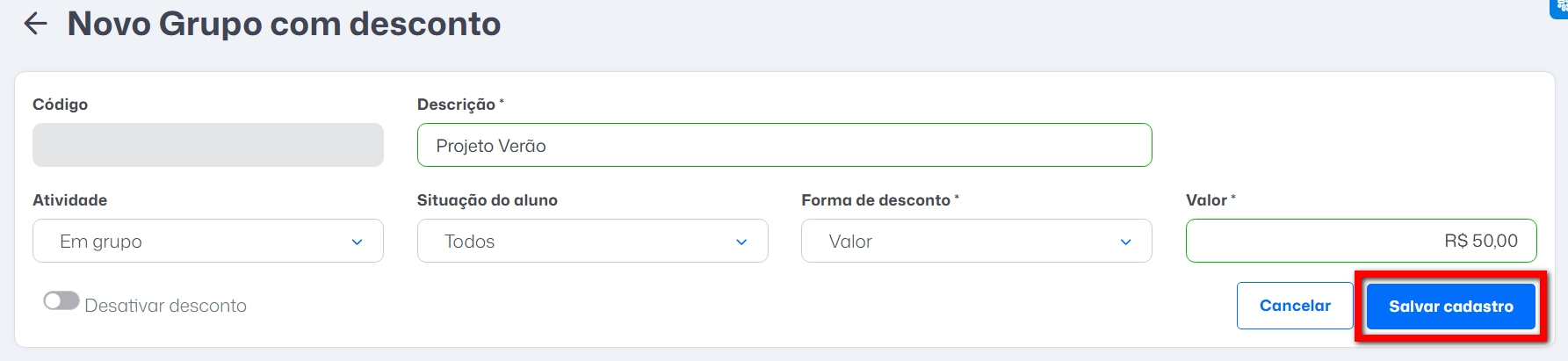Click the chevron arrow in Atividade field
The height and width of the screenshot is (361, 1568).
tap(357, 242)
